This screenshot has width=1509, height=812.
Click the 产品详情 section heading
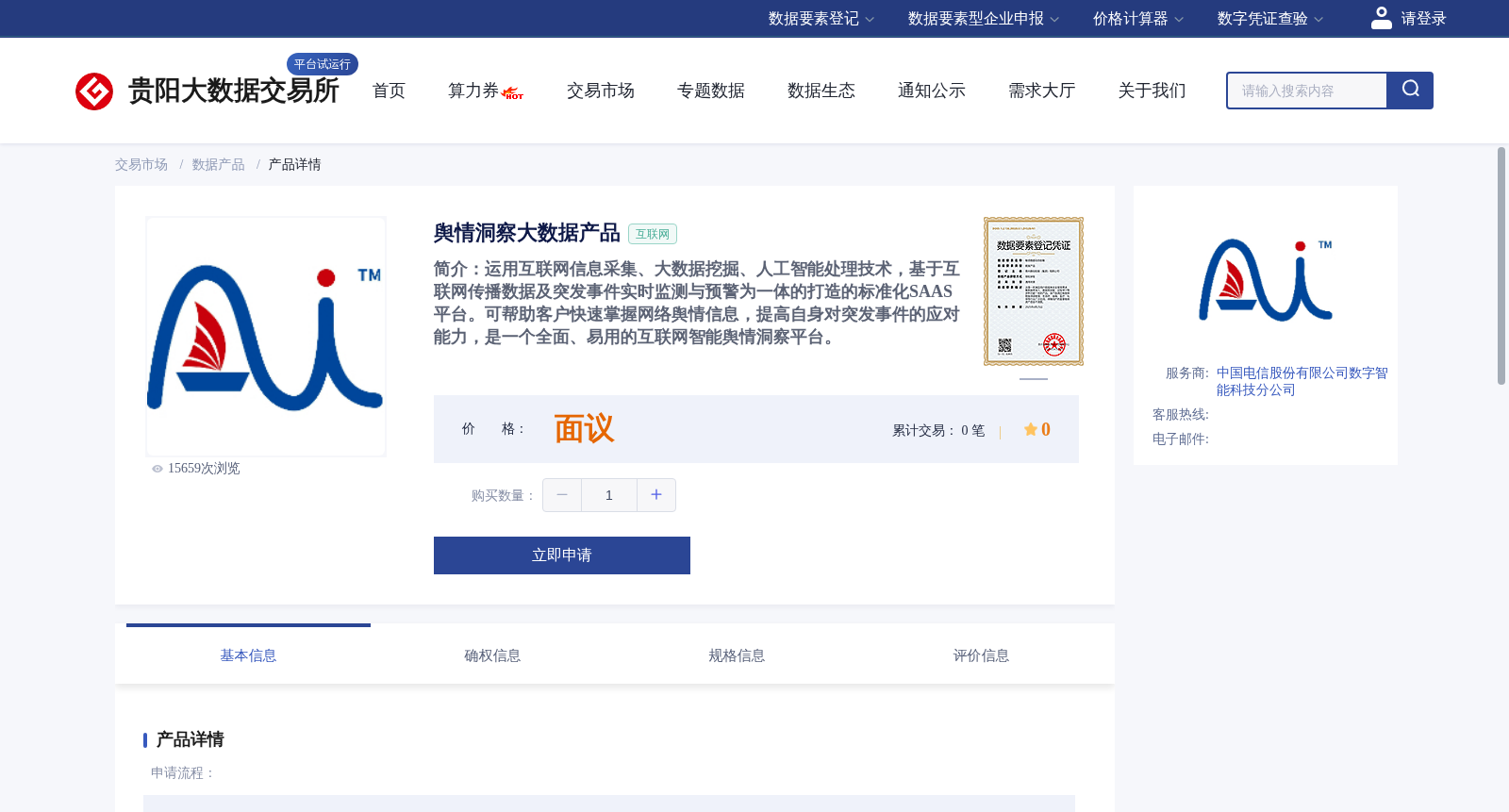[x=191, y=739]
